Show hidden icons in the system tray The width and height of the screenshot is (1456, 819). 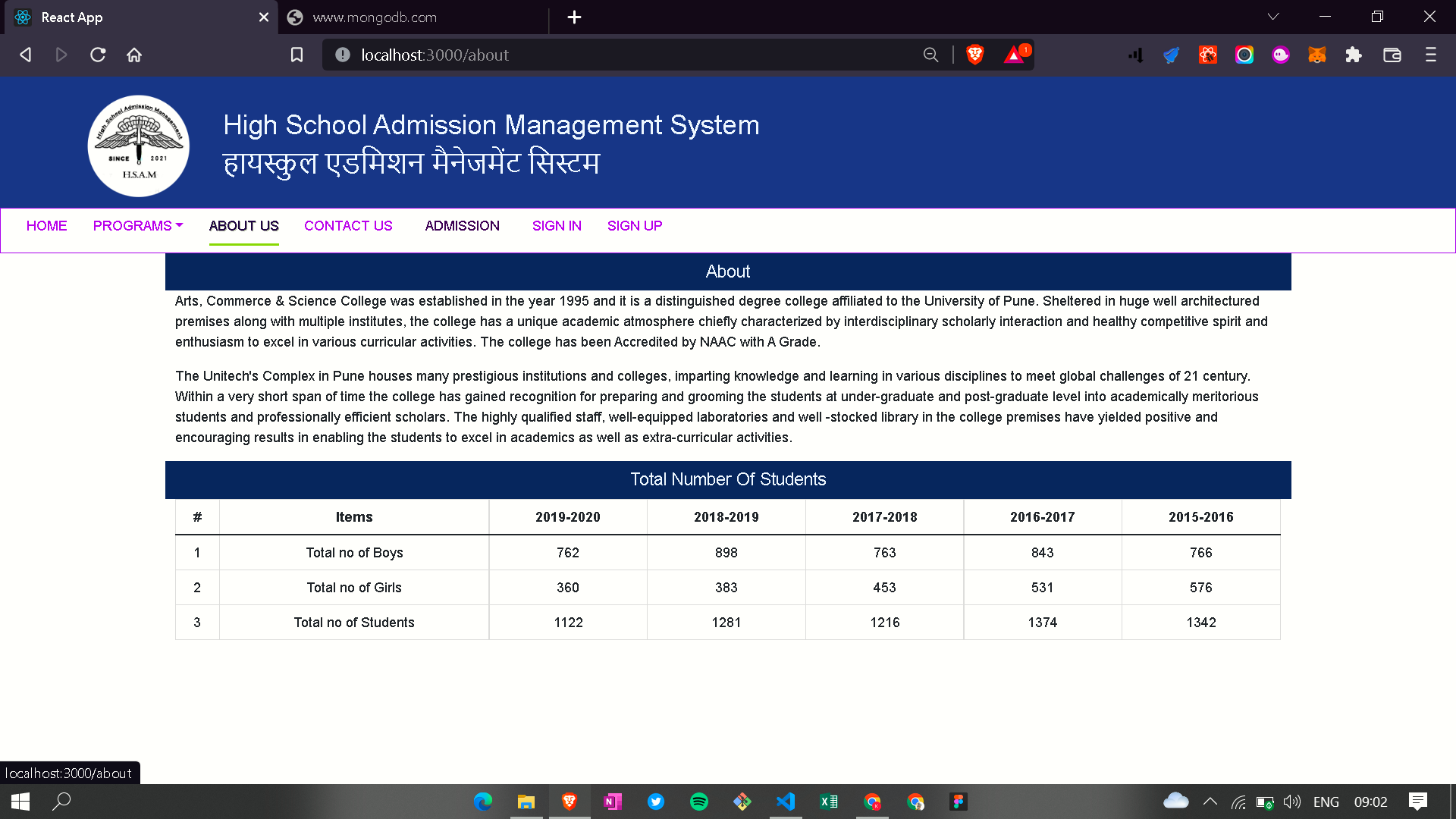tap(1210, 802)
